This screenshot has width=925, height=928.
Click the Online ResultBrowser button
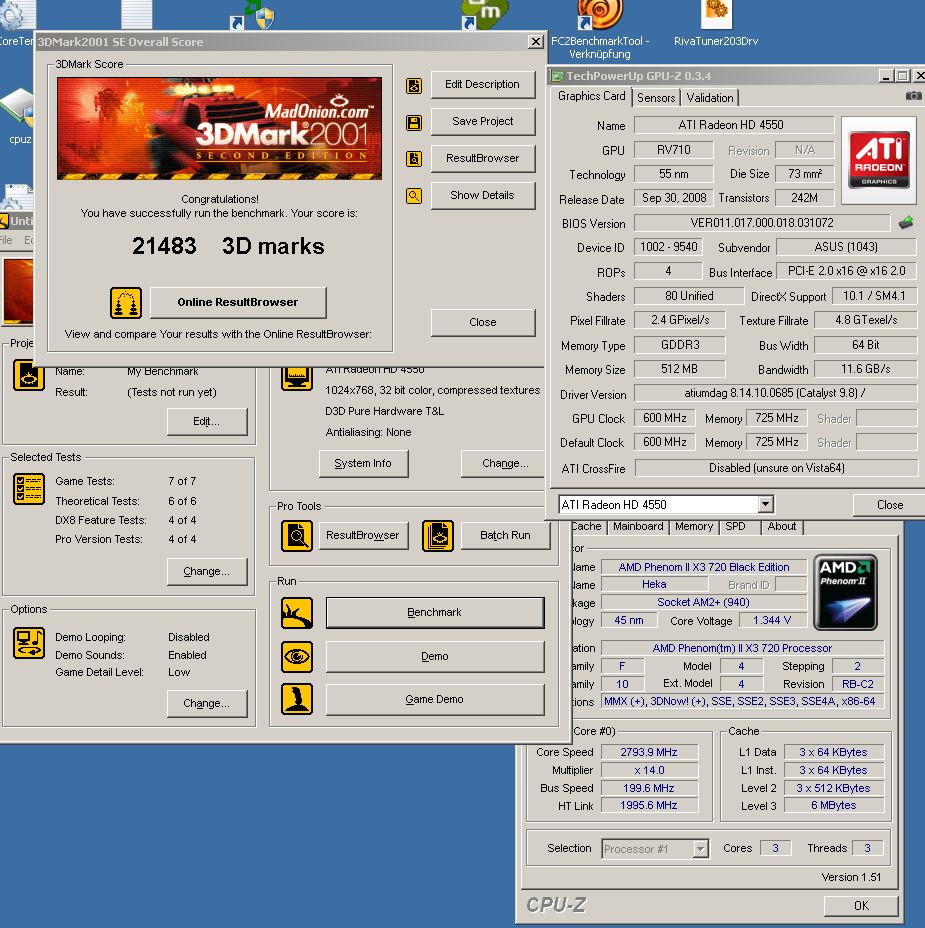(x=238, y=302)
